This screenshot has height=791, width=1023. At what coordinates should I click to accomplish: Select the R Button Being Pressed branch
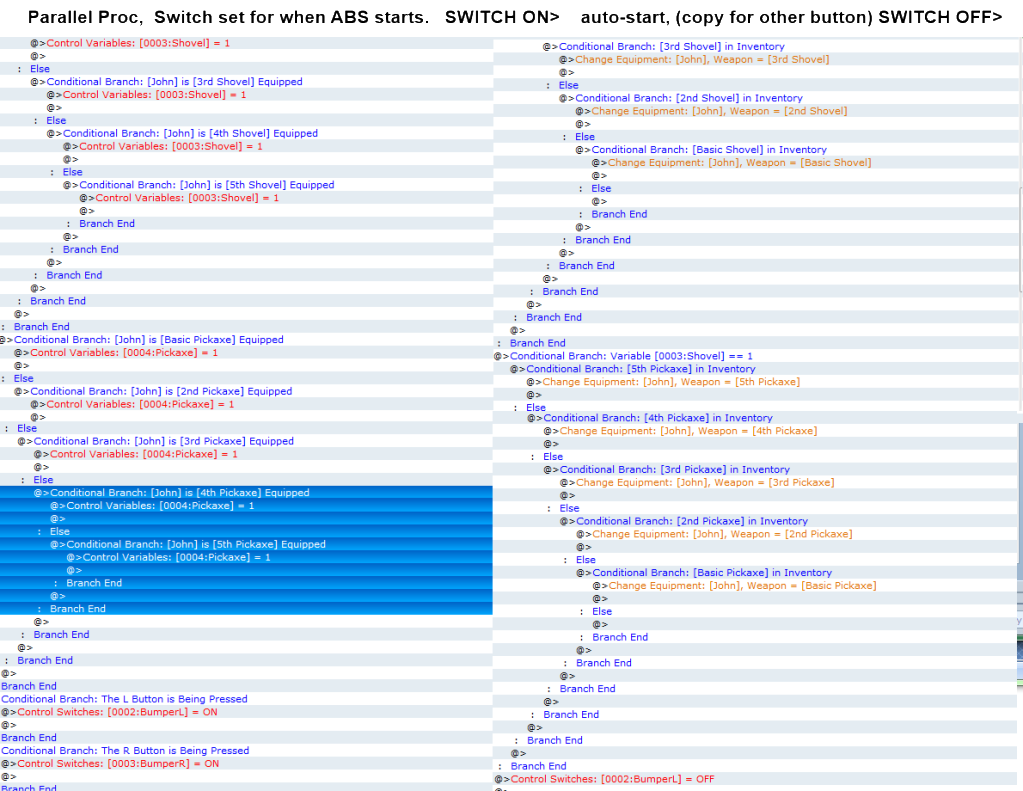(x=125, y=751)
